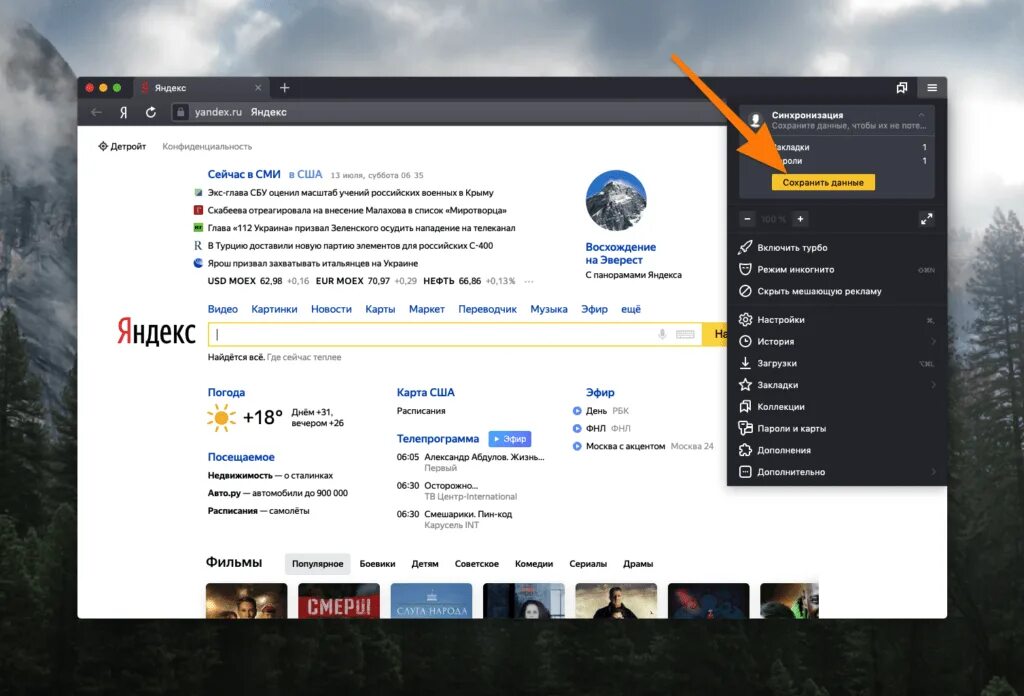Click the three dots after exchange rates
This screenshot has width=1024, height=696.
point(529,281)
